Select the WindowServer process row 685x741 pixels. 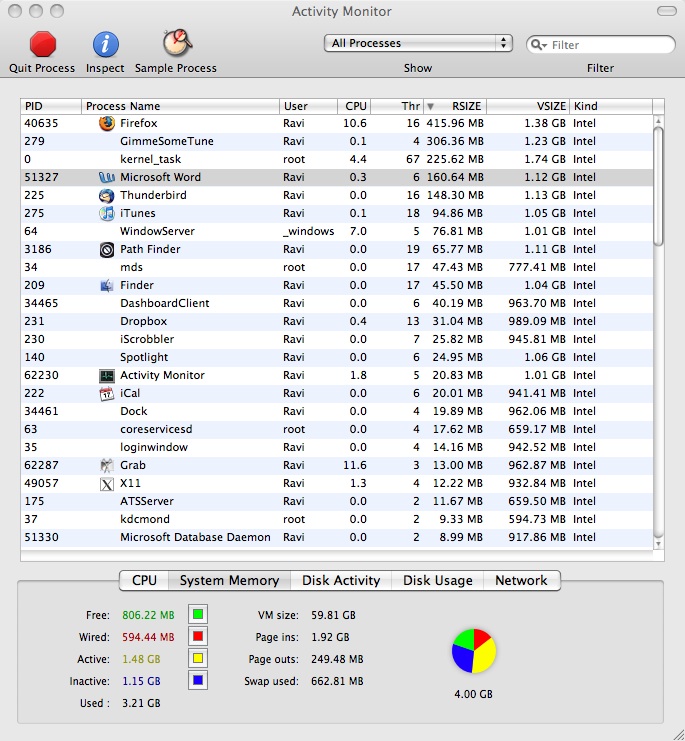pos(337,232)
